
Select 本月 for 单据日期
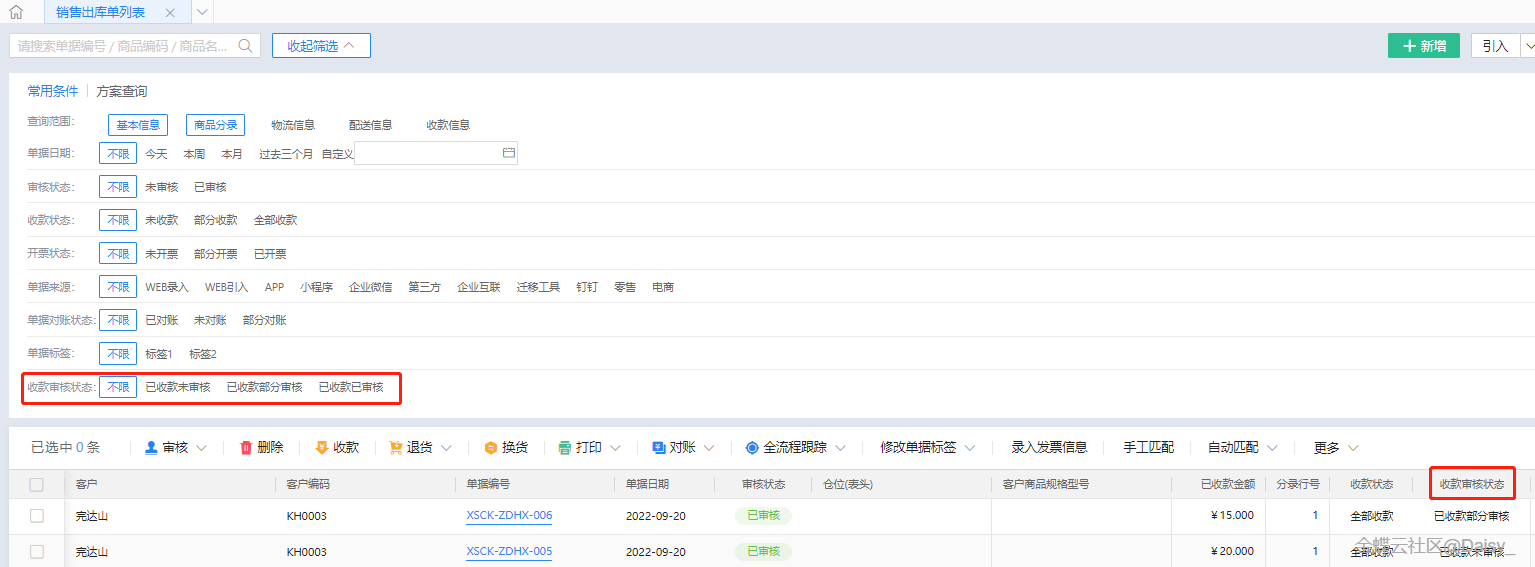coord(232,154)
